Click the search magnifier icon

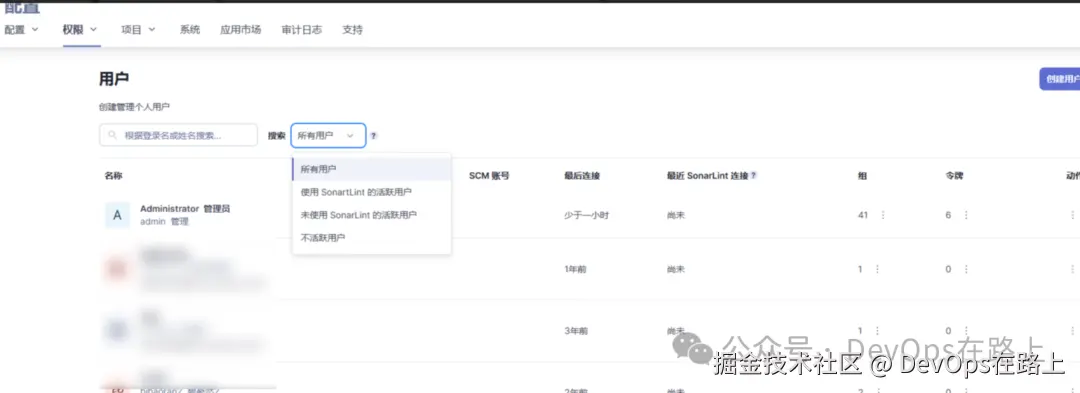pos(112,136)
